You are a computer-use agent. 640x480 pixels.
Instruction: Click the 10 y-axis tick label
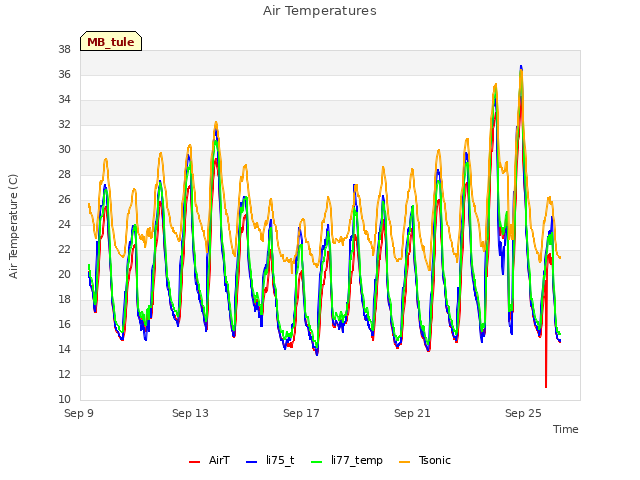(x=64, y=399)
